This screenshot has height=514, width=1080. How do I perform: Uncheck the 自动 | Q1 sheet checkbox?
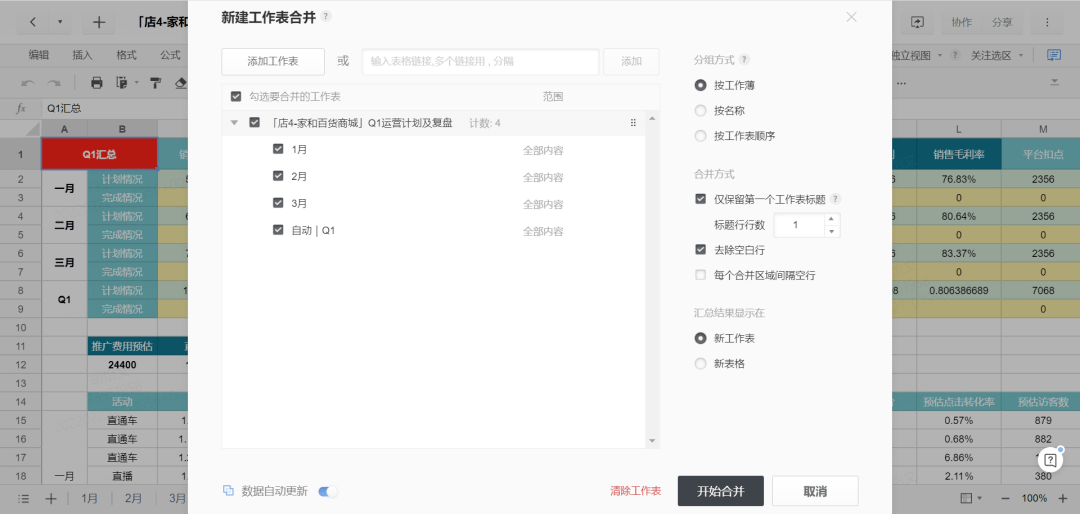coord(278,229)
